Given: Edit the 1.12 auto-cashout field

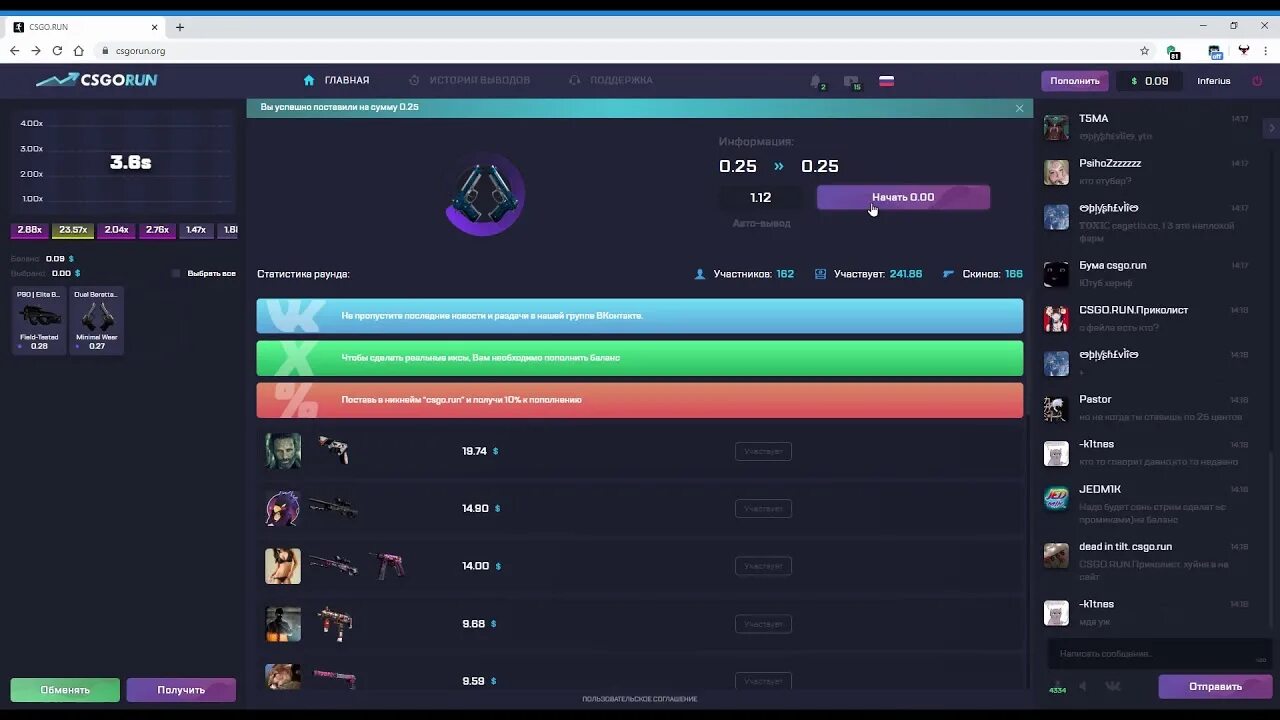Looking at the screenshot, I should click(x=761, y=198).
